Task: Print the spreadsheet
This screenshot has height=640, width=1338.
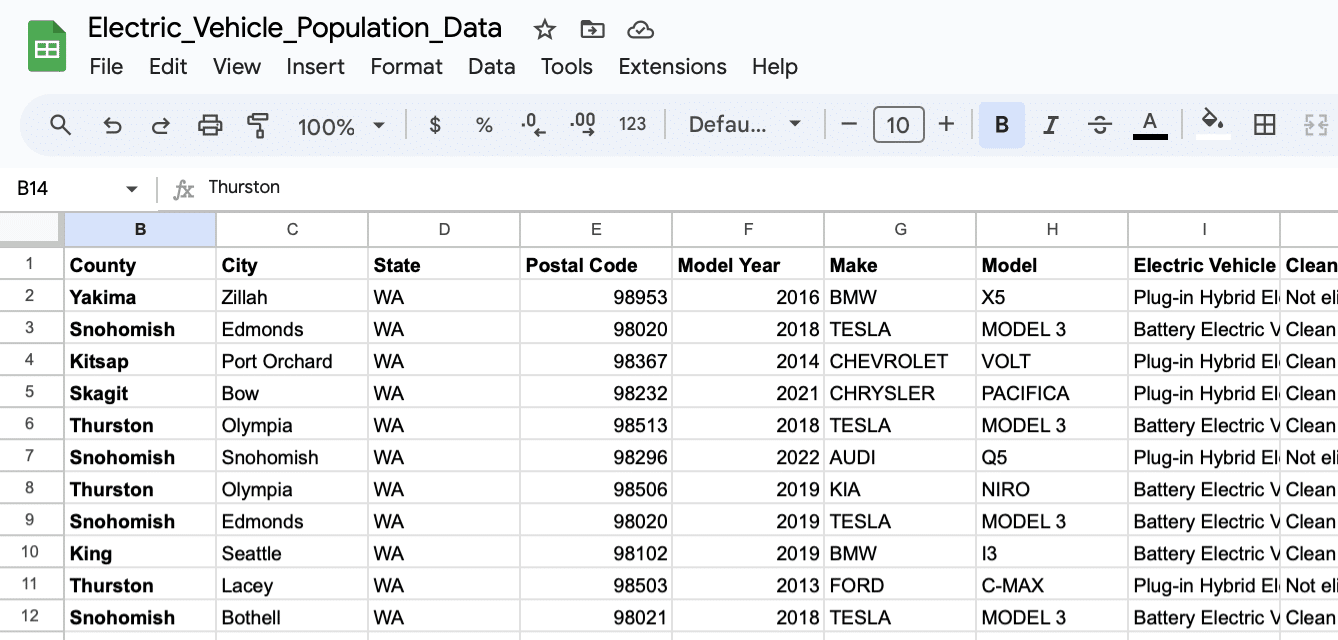Action: click(x=210, y=125)
